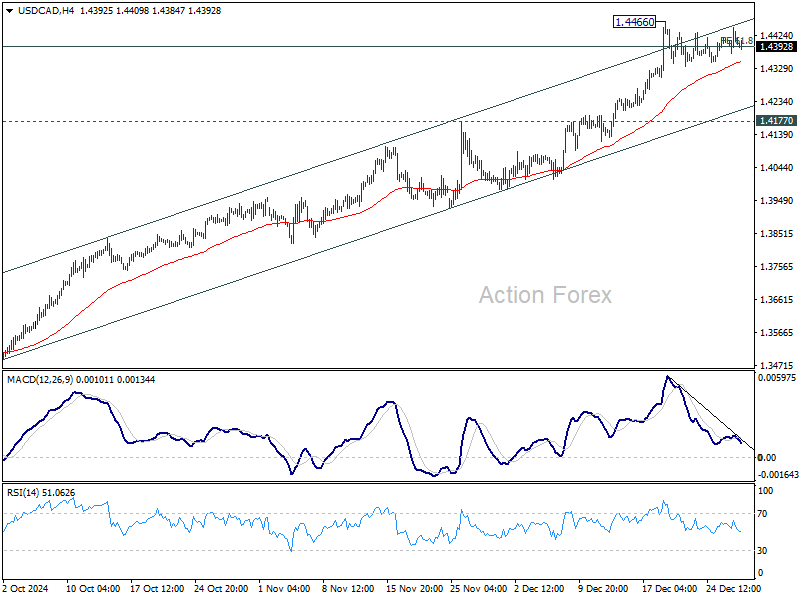Click the 1.39490 price axis label

[777, 201]
